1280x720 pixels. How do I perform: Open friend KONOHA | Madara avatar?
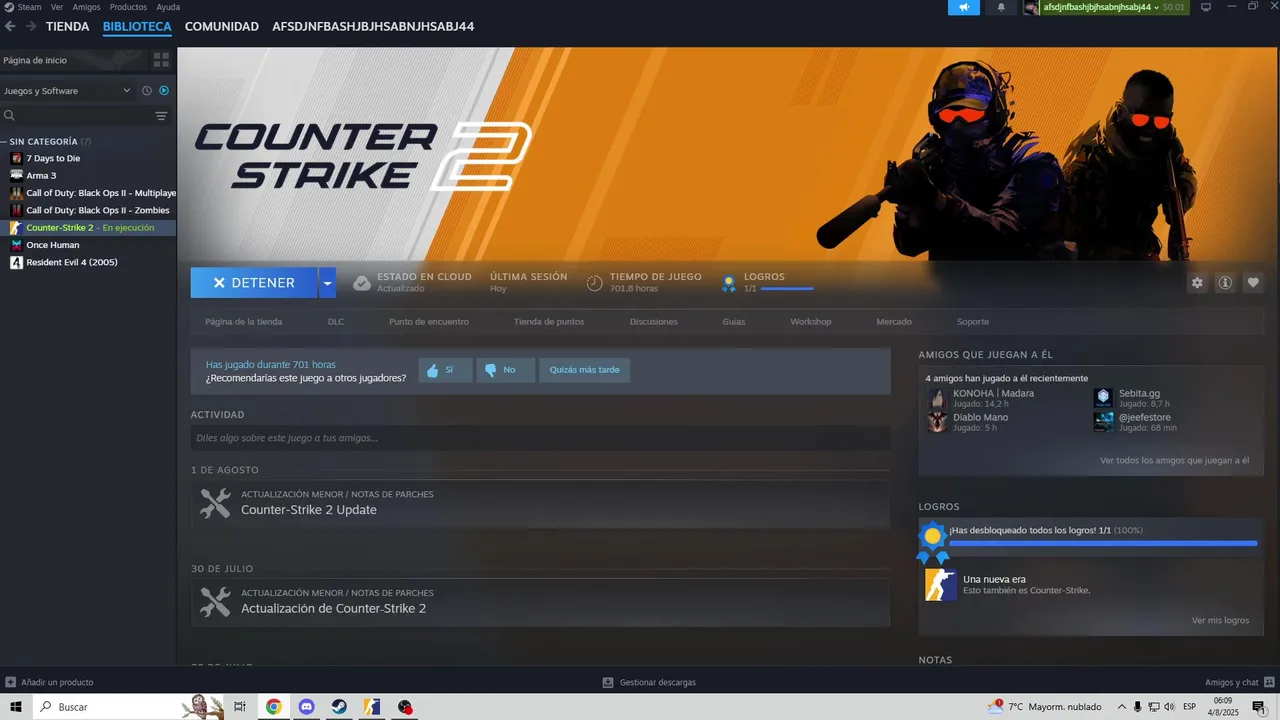tap(937, 398)
